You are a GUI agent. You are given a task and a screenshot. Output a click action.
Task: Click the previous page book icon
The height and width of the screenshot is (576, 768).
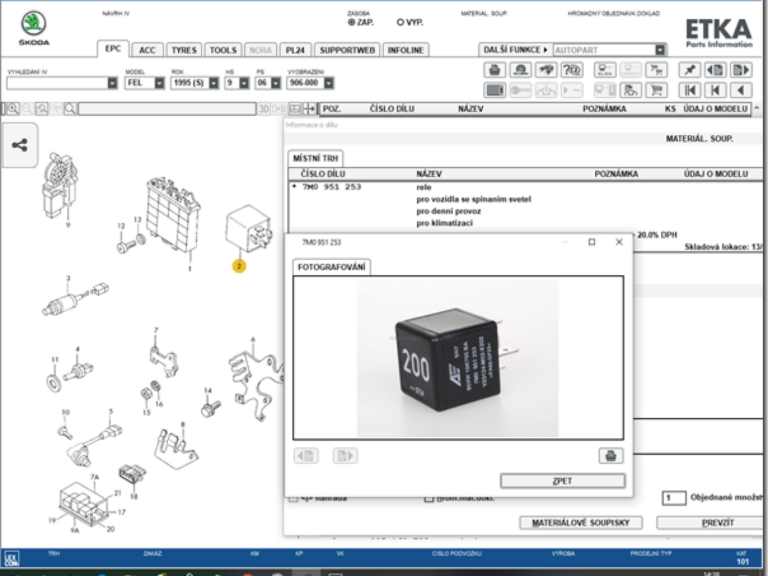tap(715, 70)
